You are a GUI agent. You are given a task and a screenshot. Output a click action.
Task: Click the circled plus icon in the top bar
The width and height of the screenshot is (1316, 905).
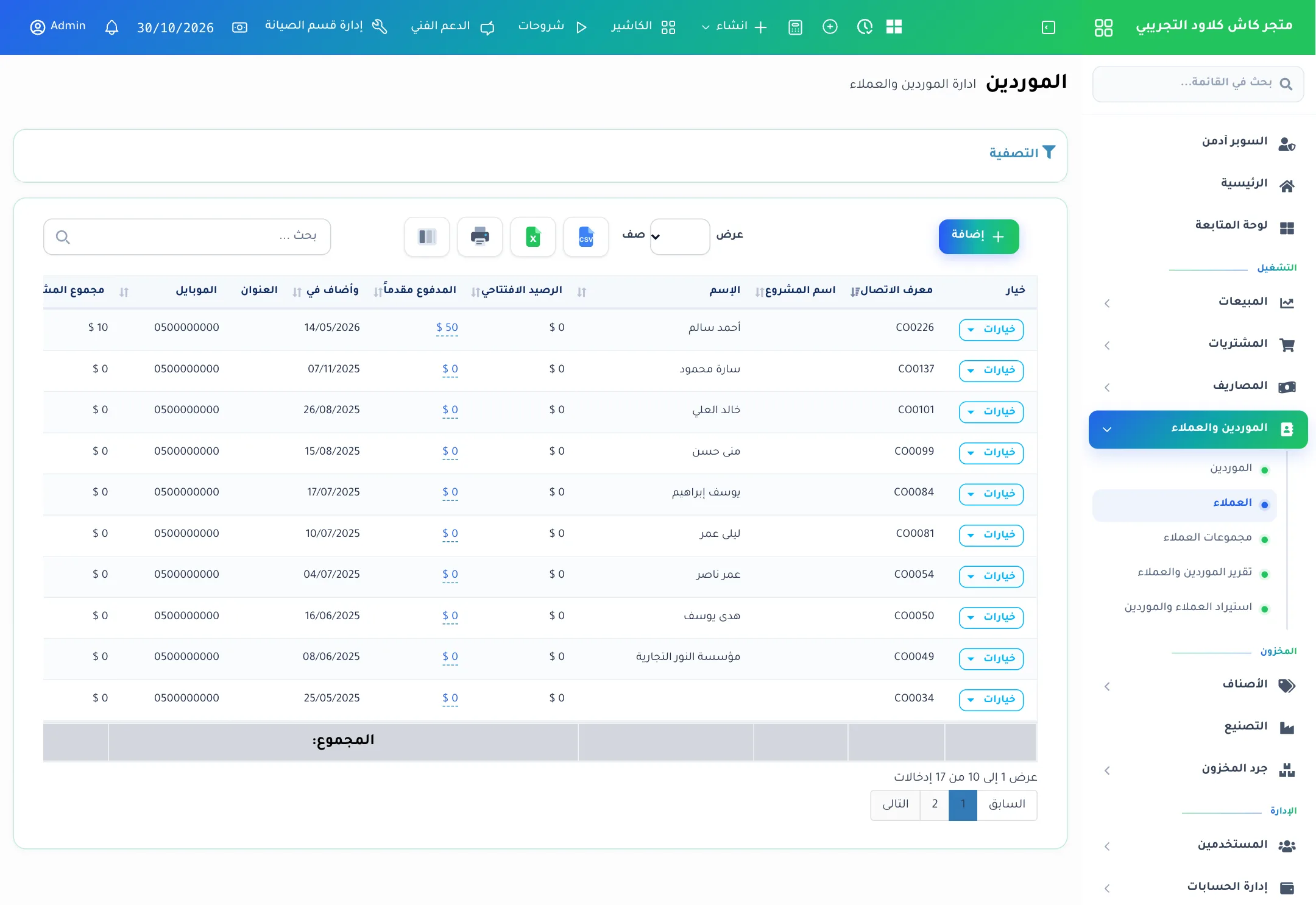(830, 27)
